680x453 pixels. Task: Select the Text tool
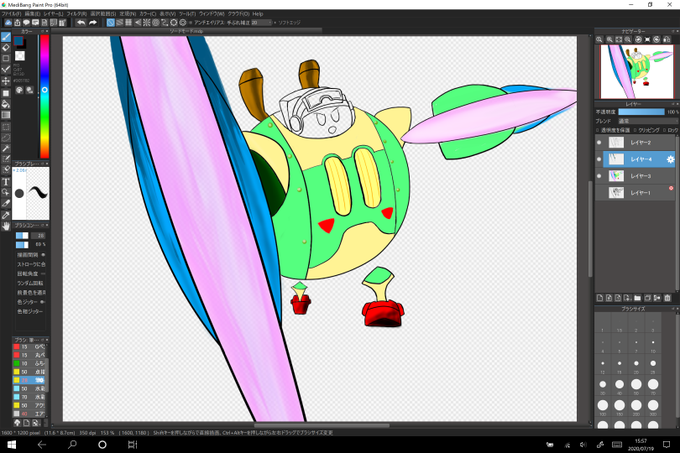pos(6,182)
